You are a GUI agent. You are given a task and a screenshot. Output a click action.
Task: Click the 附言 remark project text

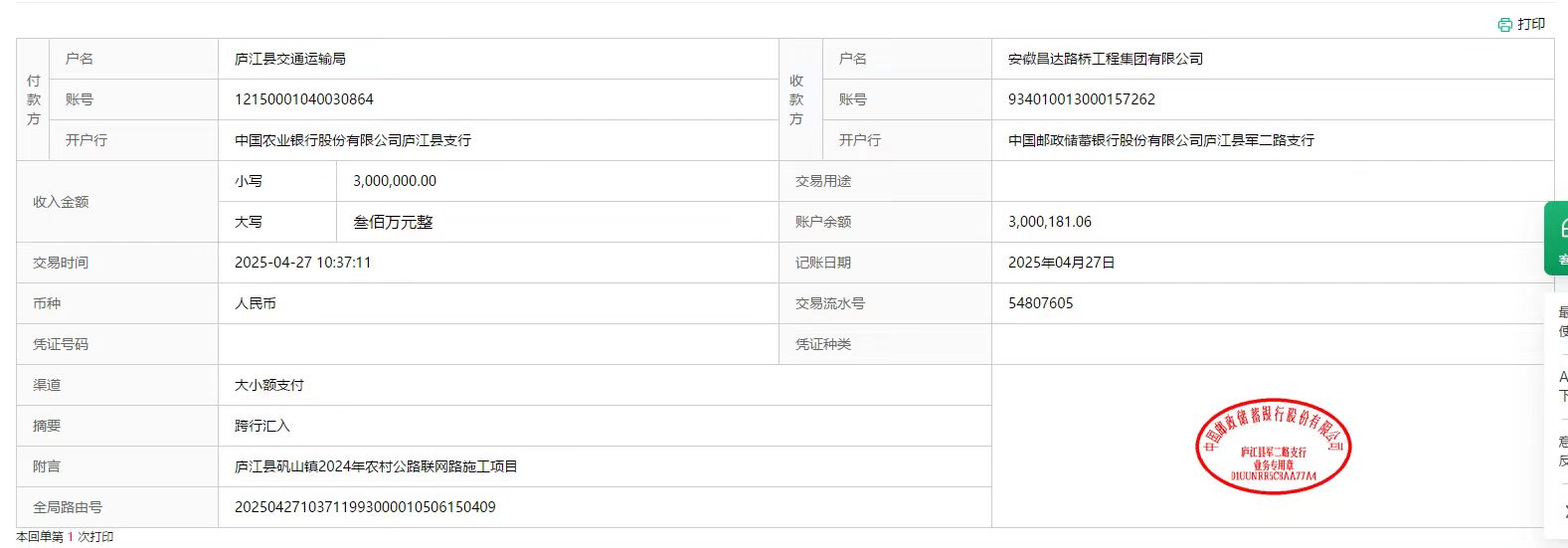coord(375,466)
